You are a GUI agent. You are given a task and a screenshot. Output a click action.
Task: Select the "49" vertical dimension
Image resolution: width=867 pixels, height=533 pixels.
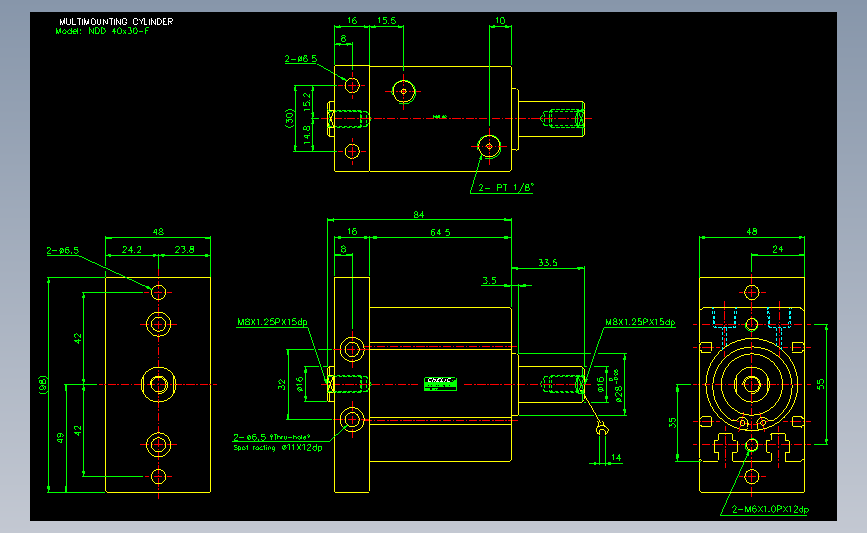point(60,438)
